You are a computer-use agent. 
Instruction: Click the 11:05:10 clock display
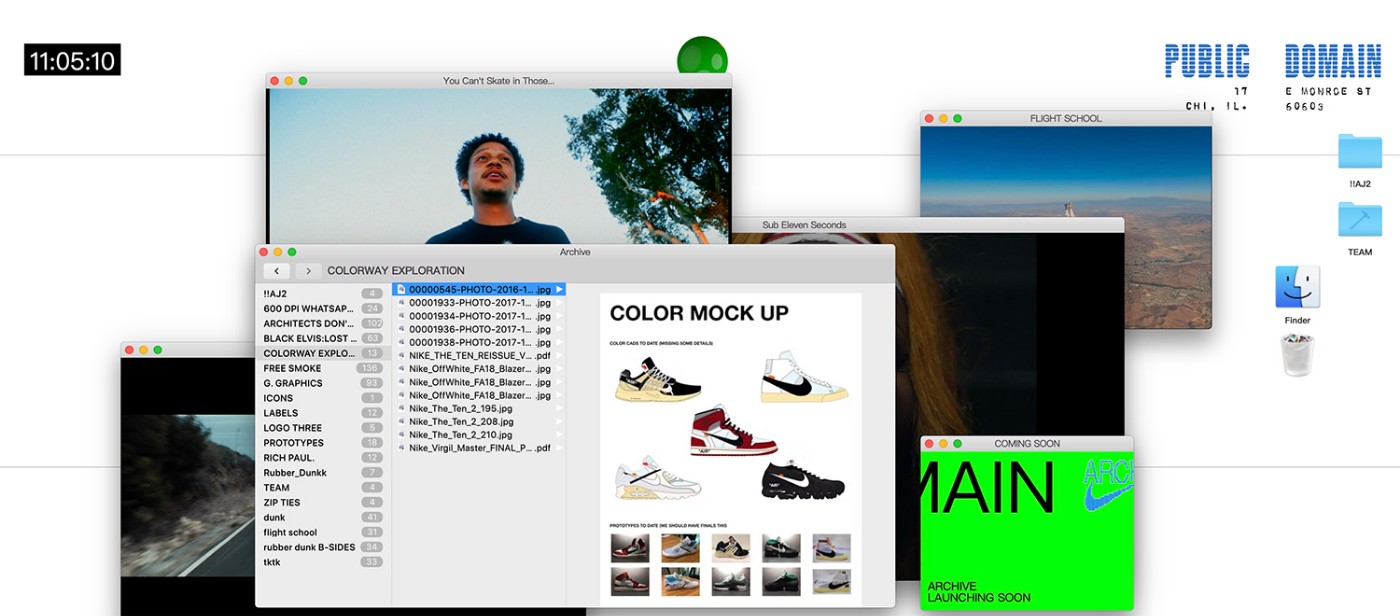pyautogui.click(x=72, y=61)
